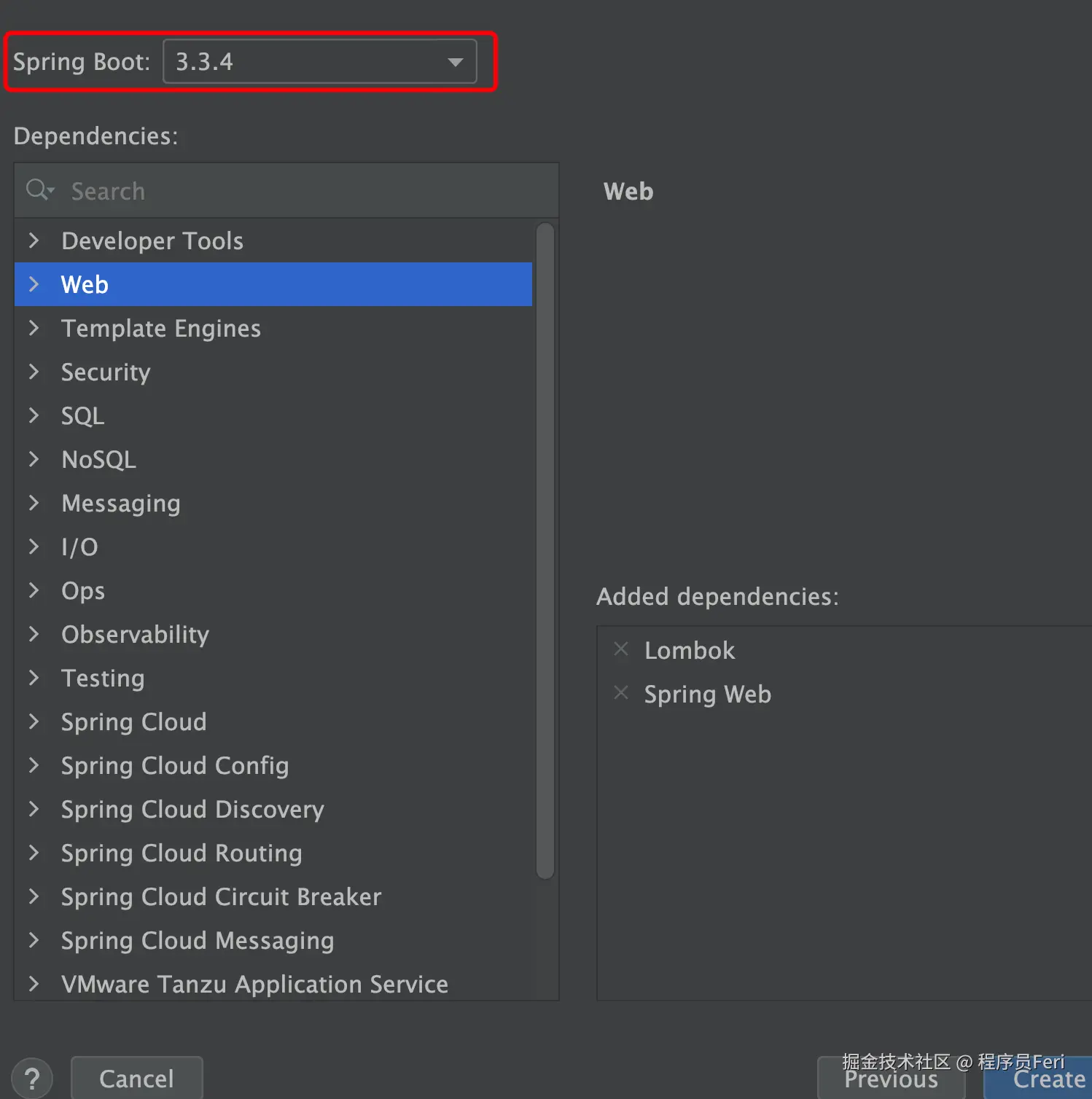Open help with the question mark button
The width and height of the screenshot is (1092, 1099).
[32, 1079]
